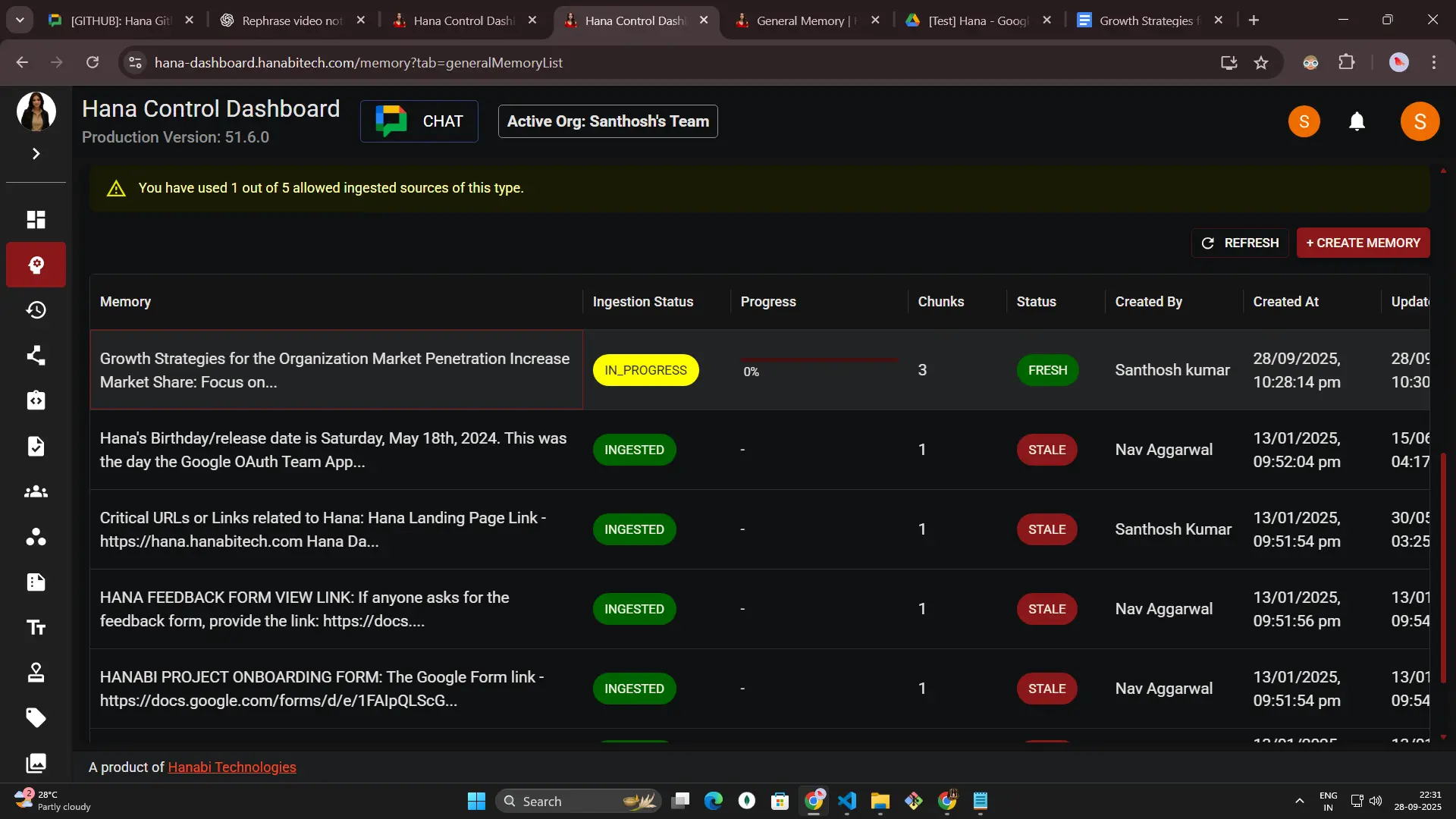
Task: Click the 0% ingestion progress bar
Action: point(819,360)
